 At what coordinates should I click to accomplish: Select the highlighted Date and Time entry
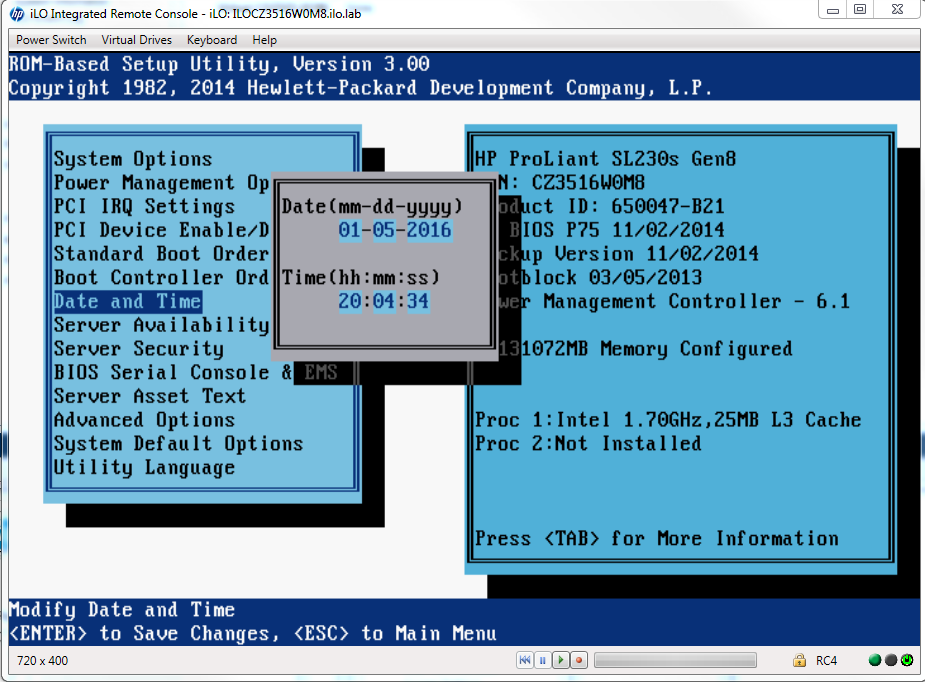(x=127, y=301)
